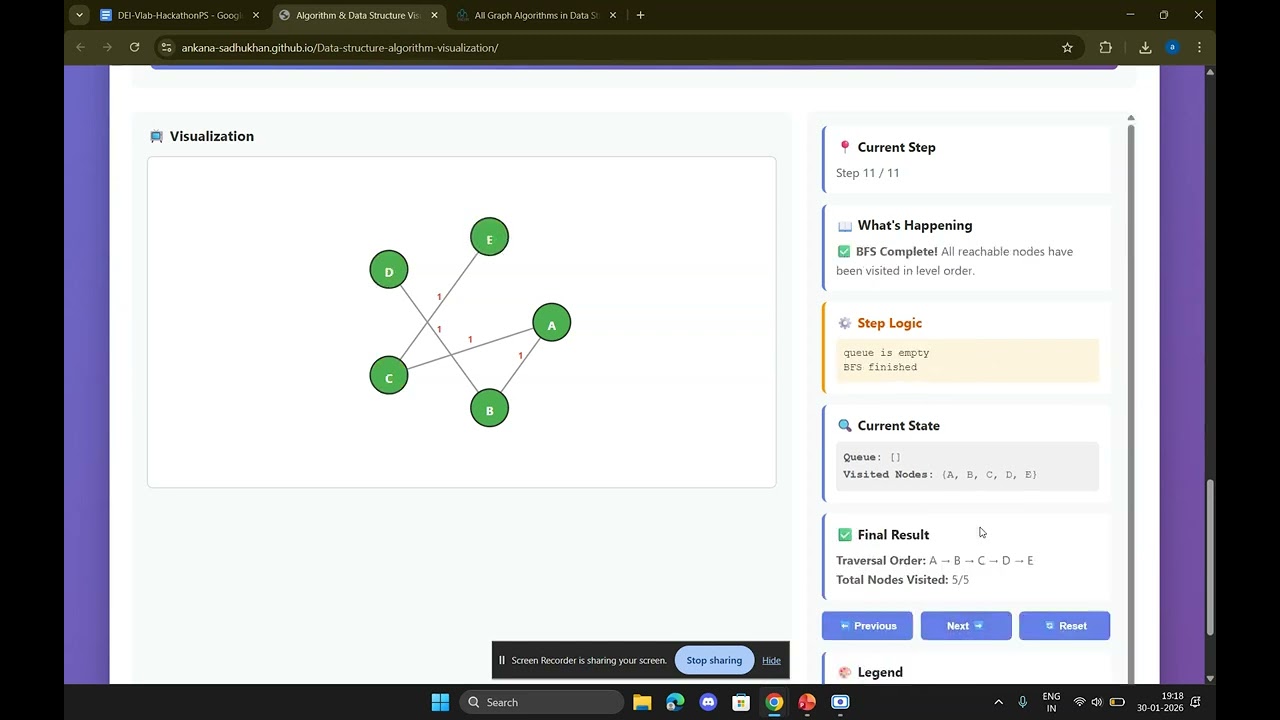Open the tab search dropdown
Screen dimensions: 1280x720
(79, 15)
